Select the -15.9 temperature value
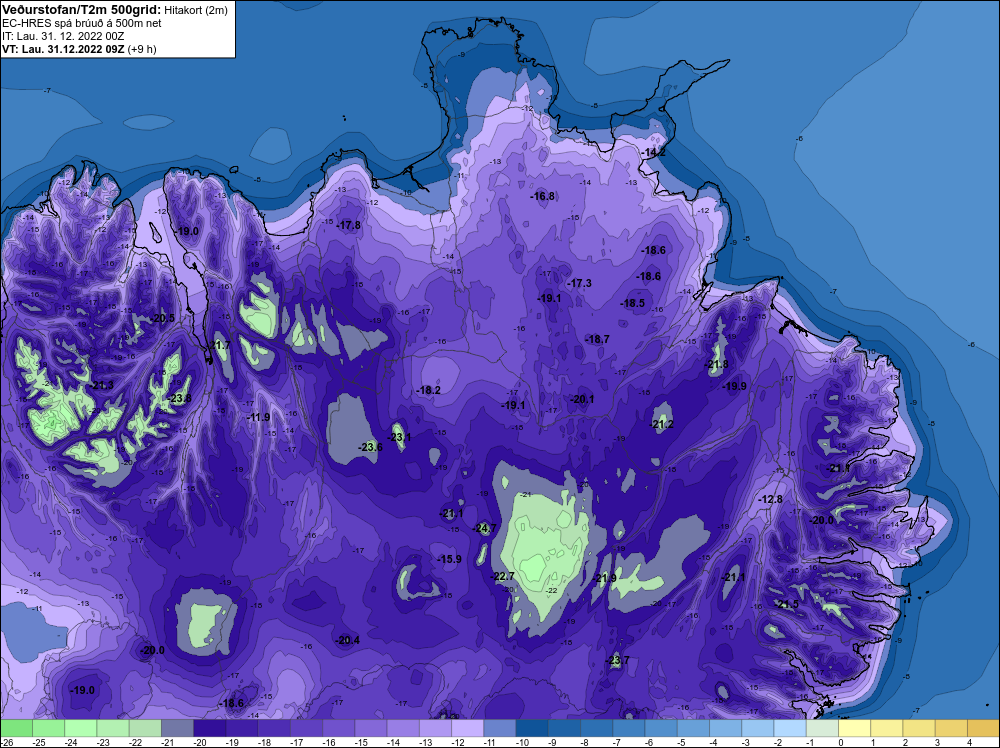 pyautogui.click(x=449, y=559)
